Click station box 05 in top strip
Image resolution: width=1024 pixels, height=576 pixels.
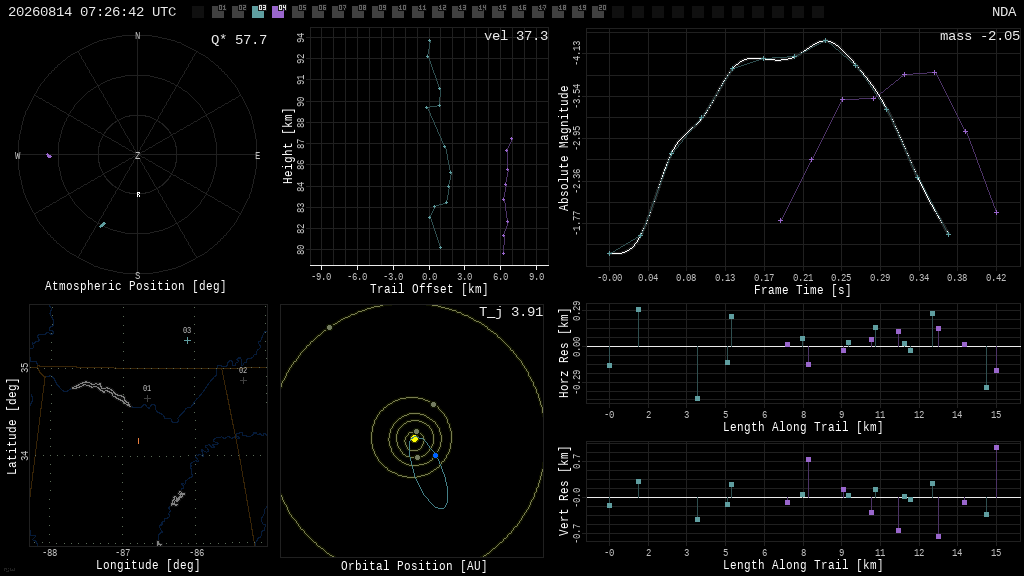tap(298, 12)
